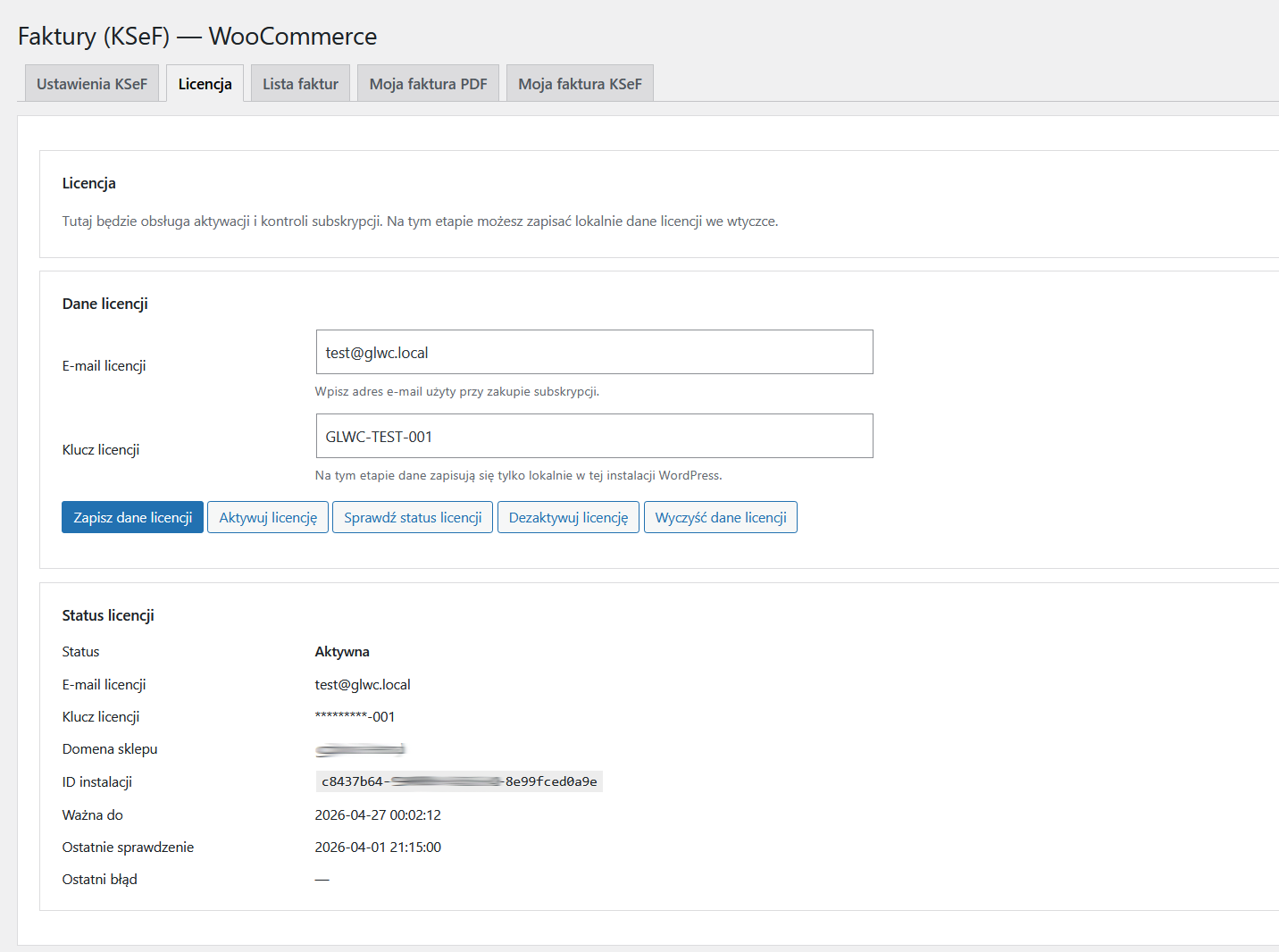The height and width of the screenshot is (952, 1279).
Task: Click the Dane licencji section heading
Action: point(105,304)
